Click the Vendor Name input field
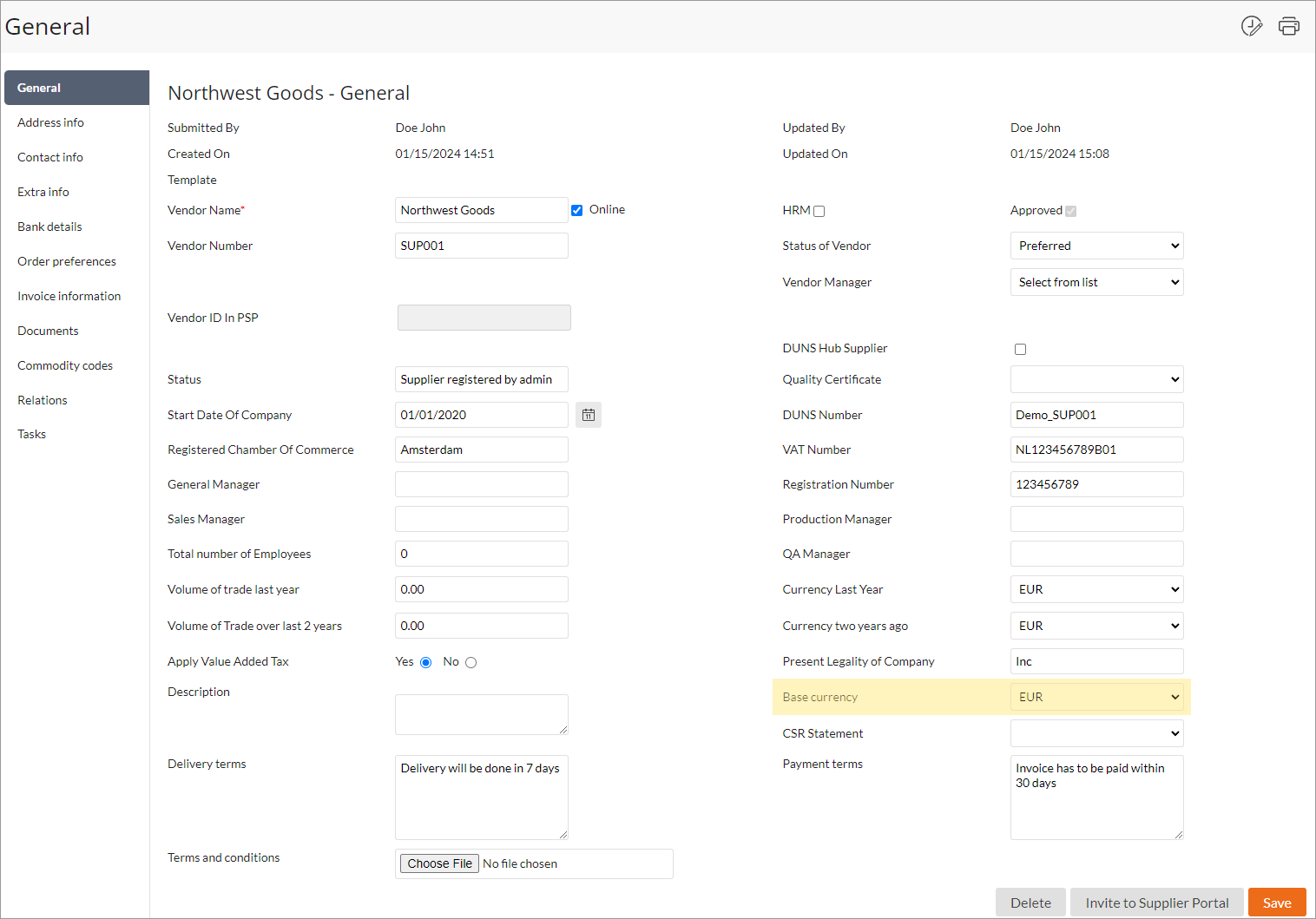The image size is (1316, 919). click(482, 210)
